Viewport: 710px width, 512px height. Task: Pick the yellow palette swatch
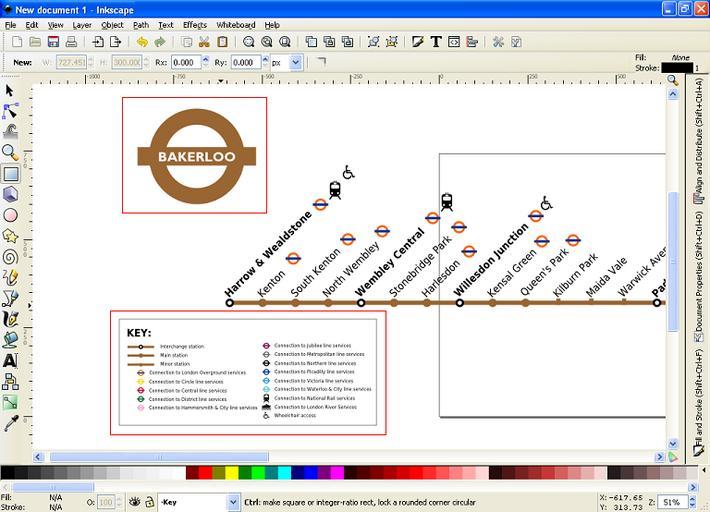point(232,473)
